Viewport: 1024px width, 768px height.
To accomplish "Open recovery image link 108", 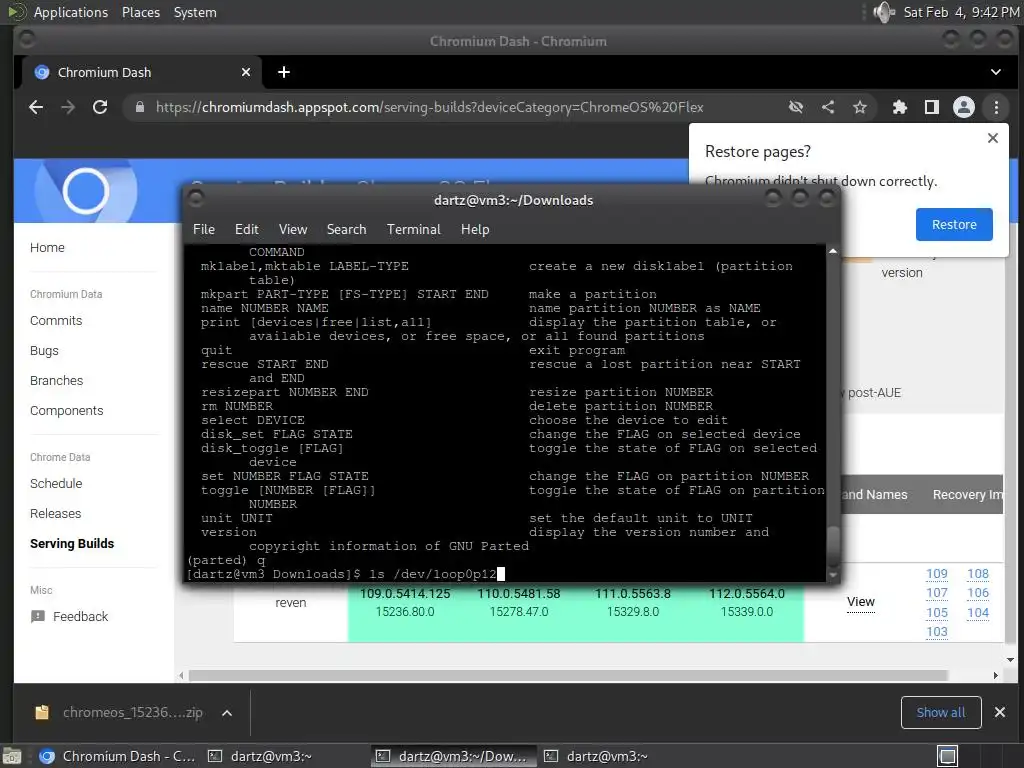I will (x=978, y=574).
